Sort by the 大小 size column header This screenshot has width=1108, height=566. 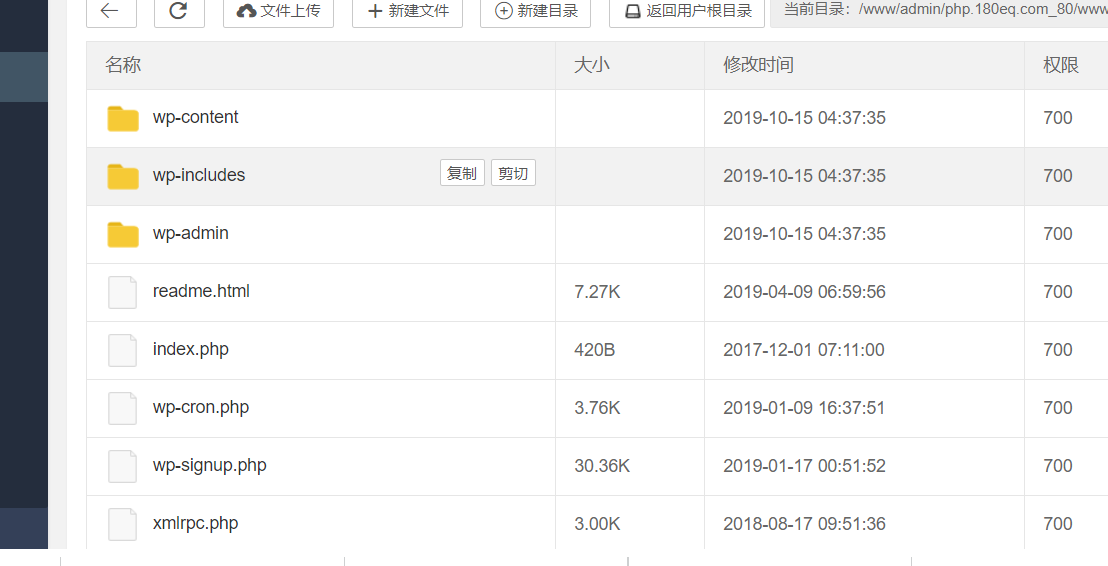pos(591,65)
